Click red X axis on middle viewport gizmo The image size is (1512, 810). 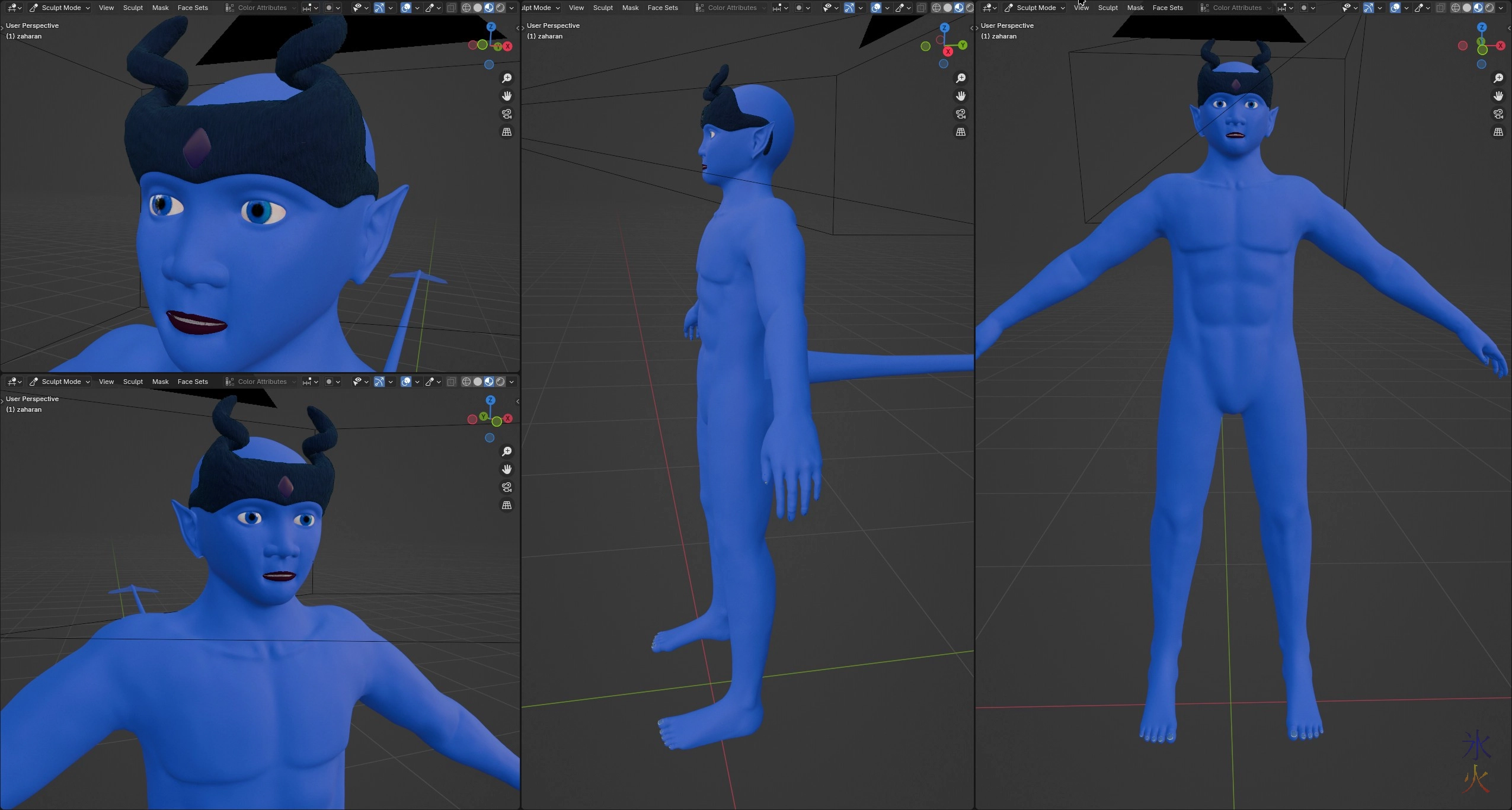[x=948, y=52]
